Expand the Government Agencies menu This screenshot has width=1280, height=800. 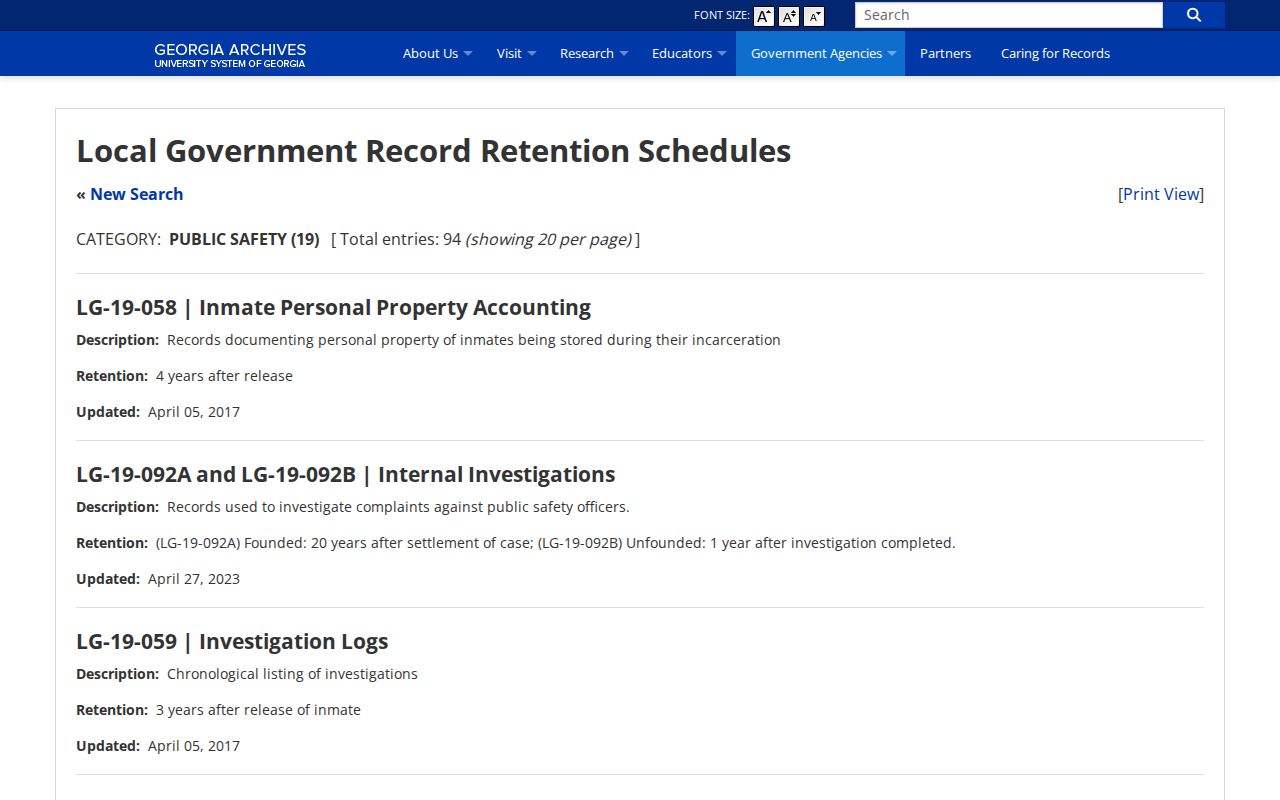coord(820,54)
